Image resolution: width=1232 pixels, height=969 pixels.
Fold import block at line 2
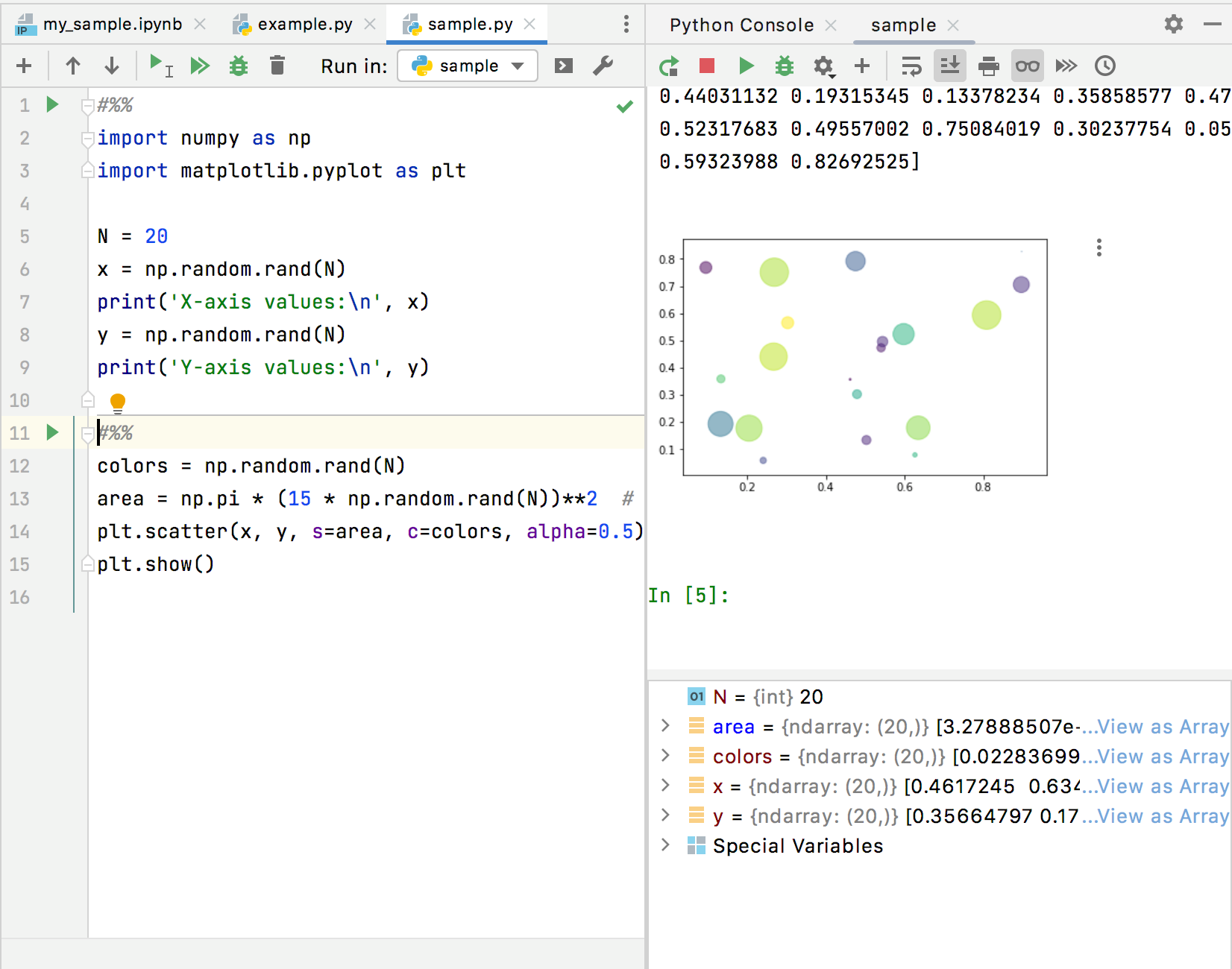(87, 139)
